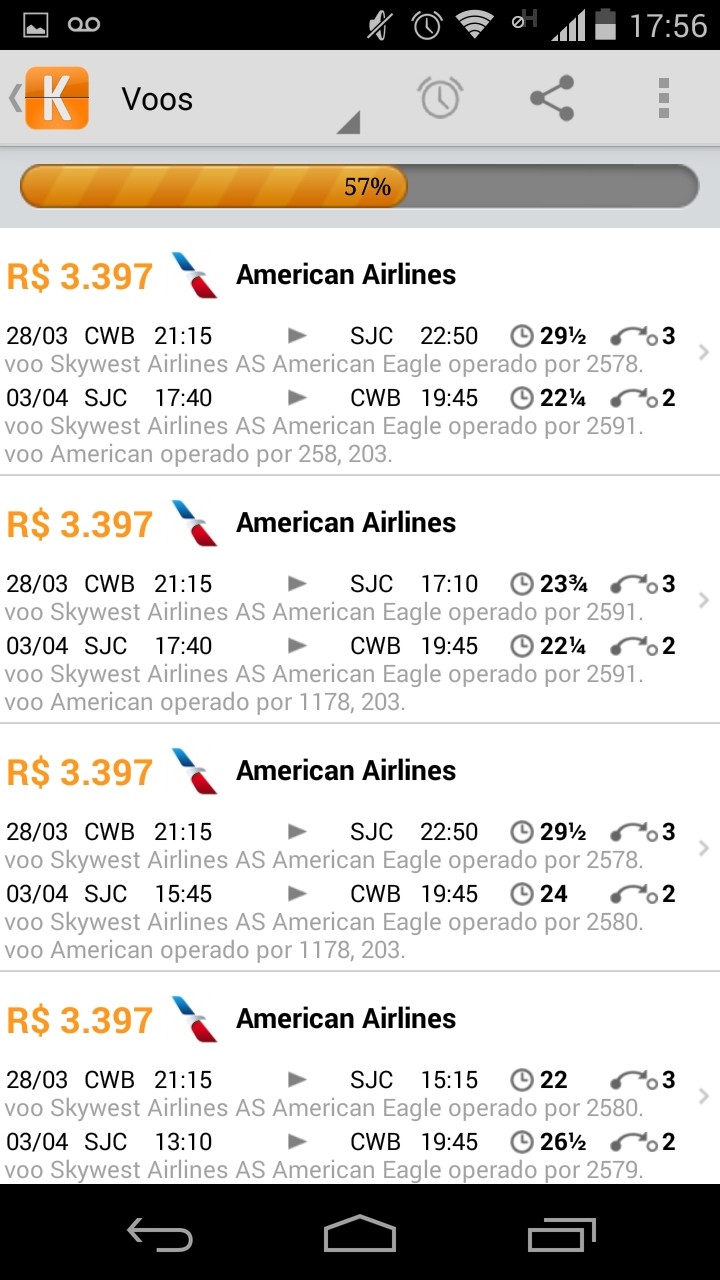Tap first American Airlines logo
Image resolution: width=720 pixels, height=1280 pixels.
[x=195, y=275]
